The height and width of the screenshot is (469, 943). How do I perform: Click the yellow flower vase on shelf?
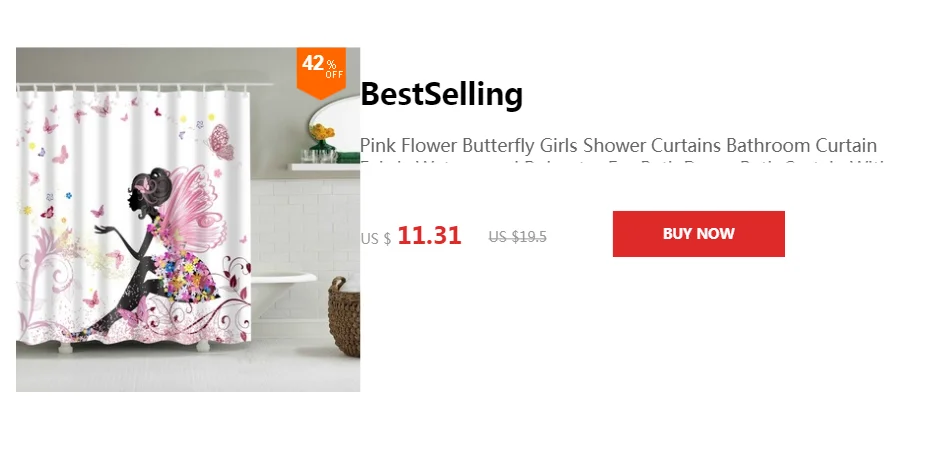[x=322, y=140]
